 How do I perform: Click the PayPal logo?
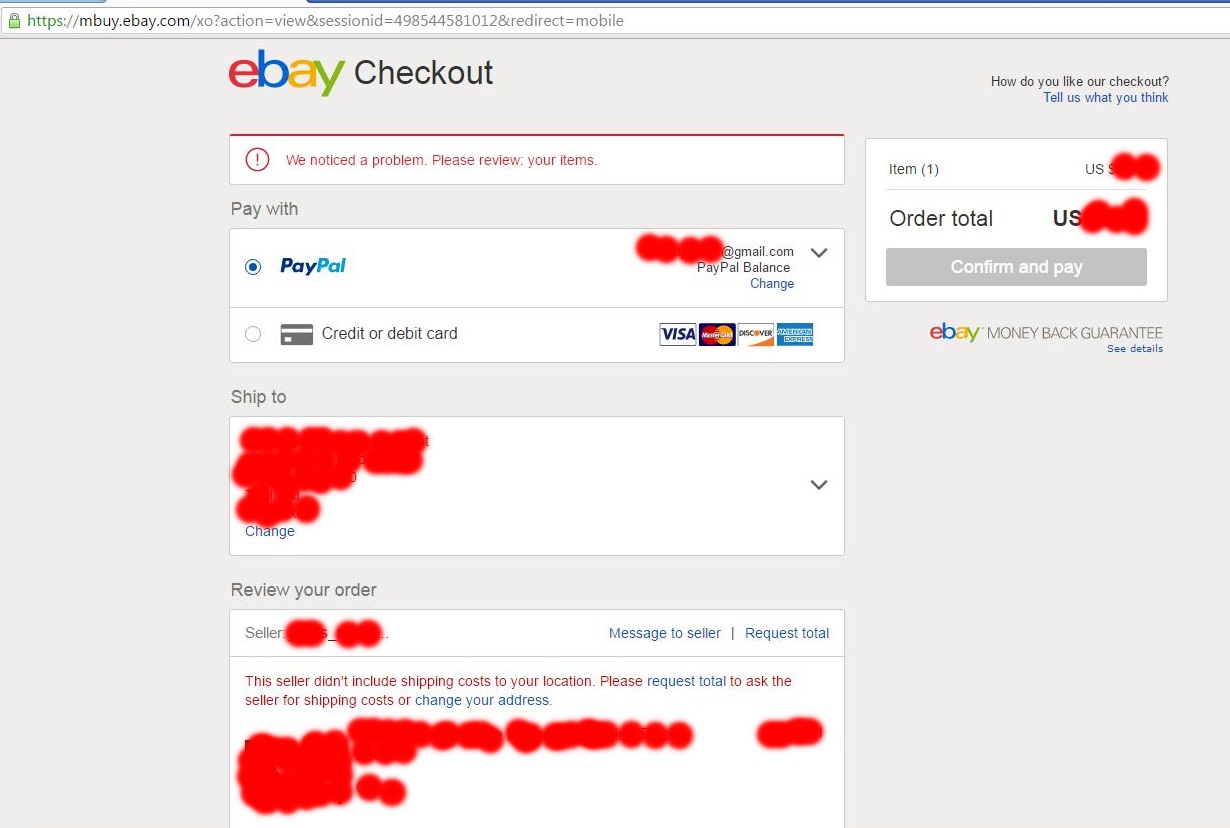[313, 266]
